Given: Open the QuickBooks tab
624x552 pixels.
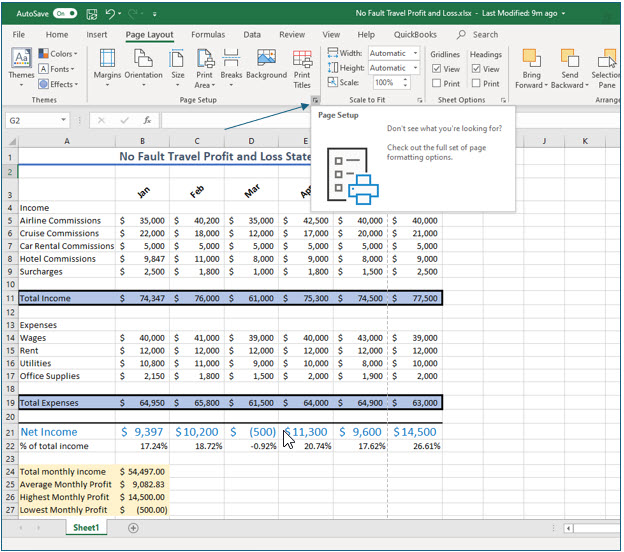Looking at the screenshot, I should pyautogui.click(x=415, y=35).
